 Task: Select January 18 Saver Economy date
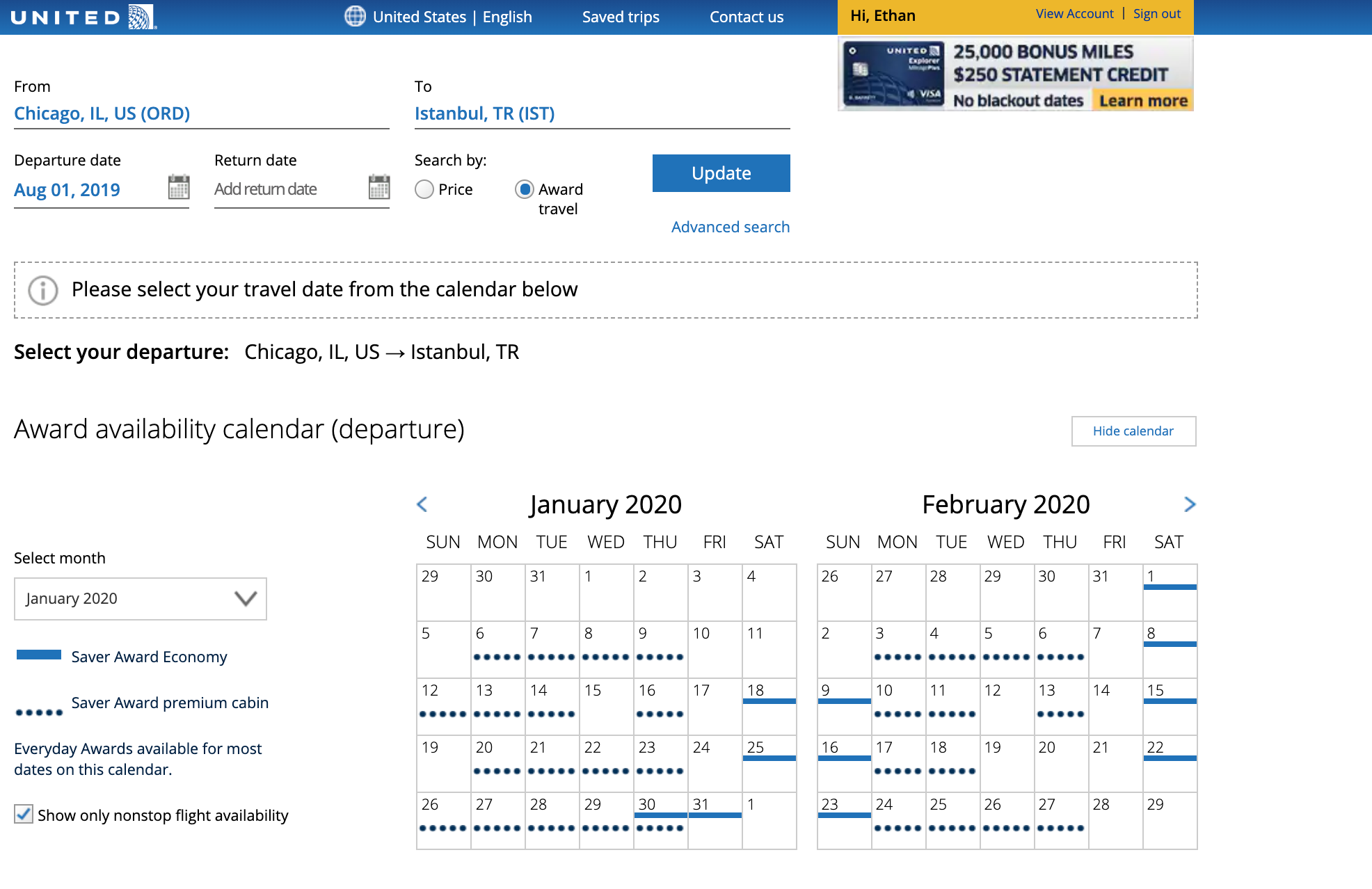pyautogui.click(x=769, y=705)
